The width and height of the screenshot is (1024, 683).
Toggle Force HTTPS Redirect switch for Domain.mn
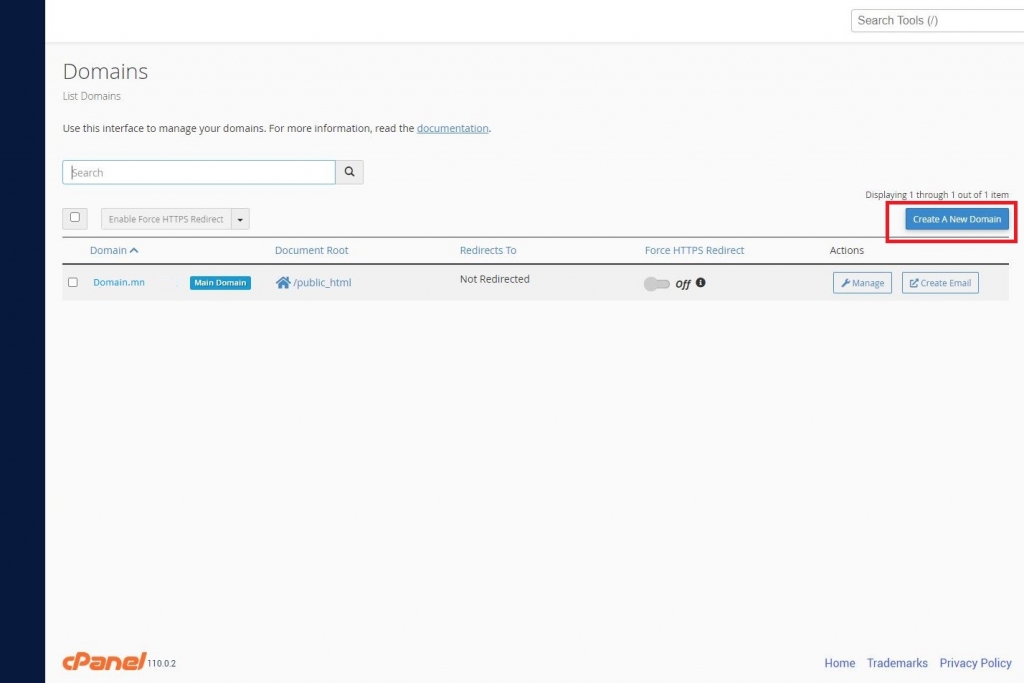pyautogui.click(x=656, y=283)
